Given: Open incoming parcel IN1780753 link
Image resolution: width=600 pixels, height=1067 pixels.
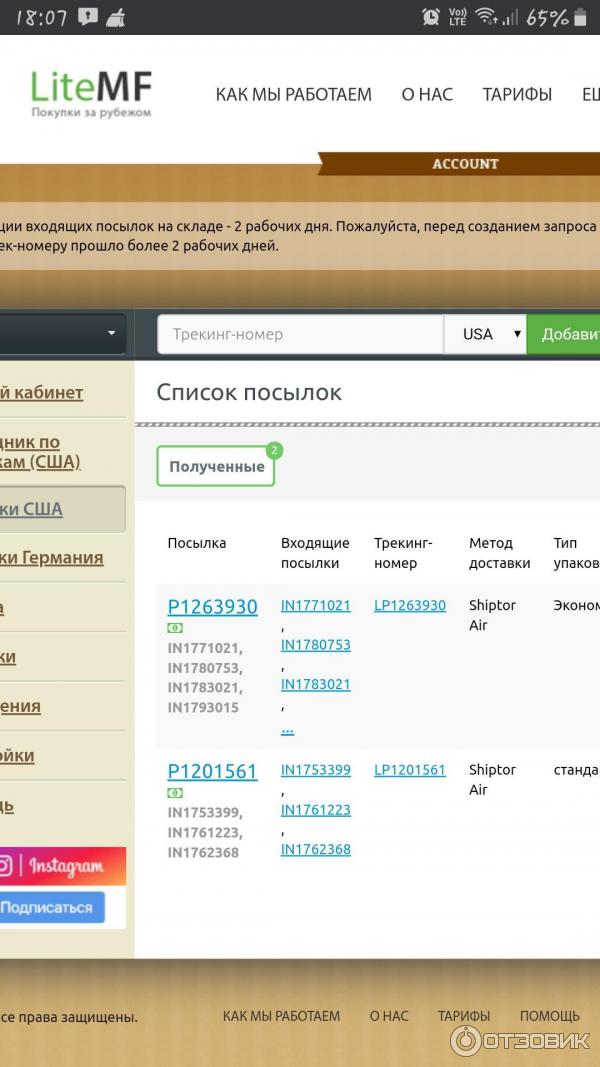Looking at the screenshot, I should 315,645.
